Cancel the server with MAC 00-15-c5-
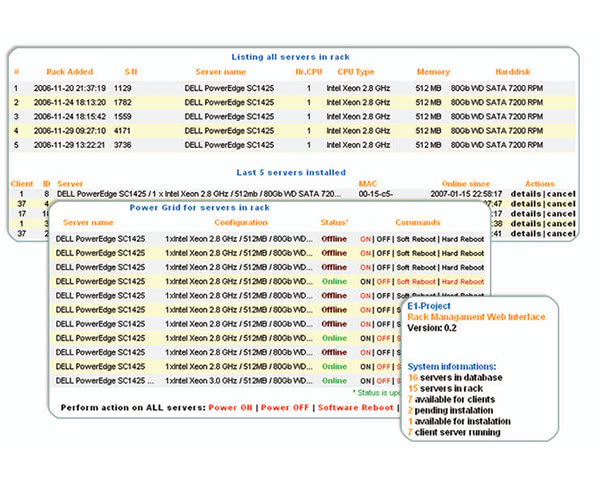Viewport: 600px width, 500px height. [x=561, y=194]
